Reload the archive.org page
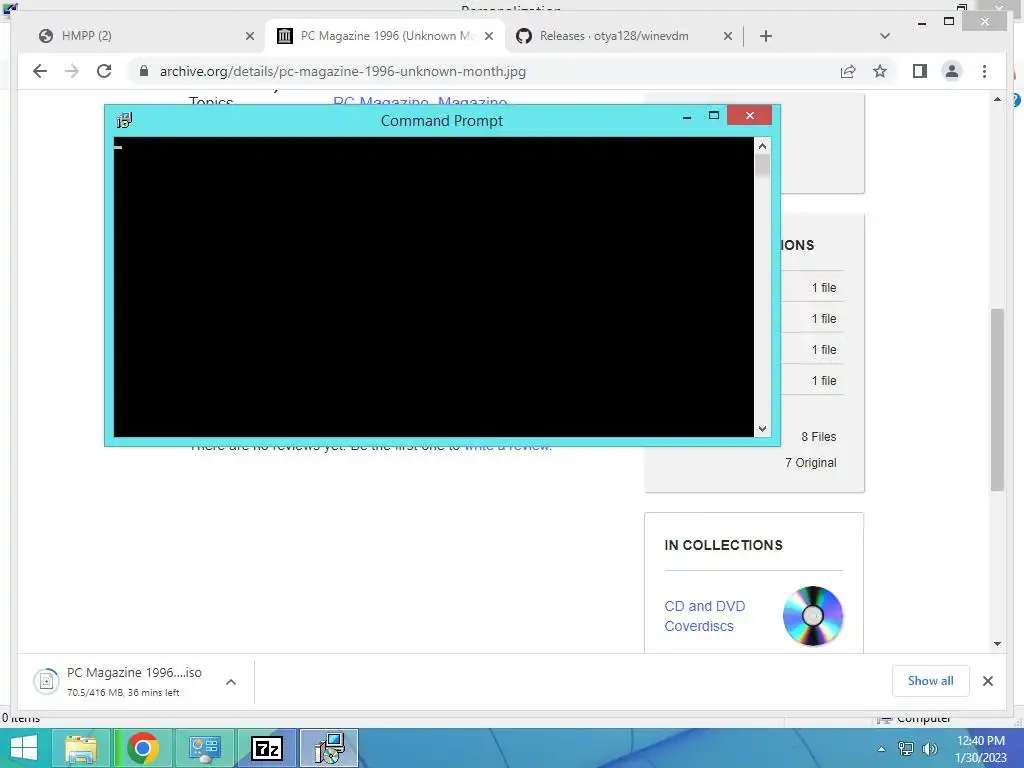Screen dimensions: 1024x768 pyautogui.click(x=104, y=71)
